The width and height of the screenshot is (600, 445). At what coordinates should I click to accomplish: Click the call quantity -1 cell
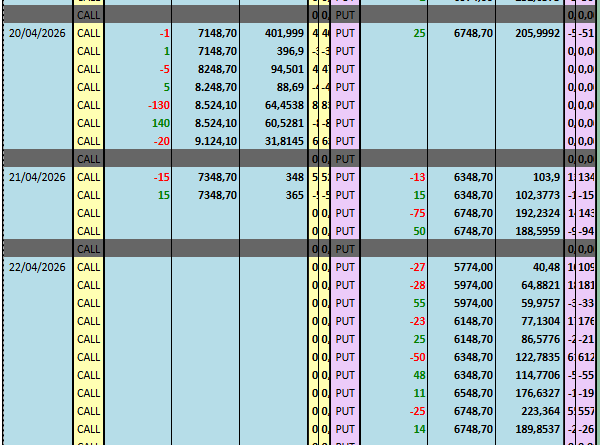coord(138,33)
